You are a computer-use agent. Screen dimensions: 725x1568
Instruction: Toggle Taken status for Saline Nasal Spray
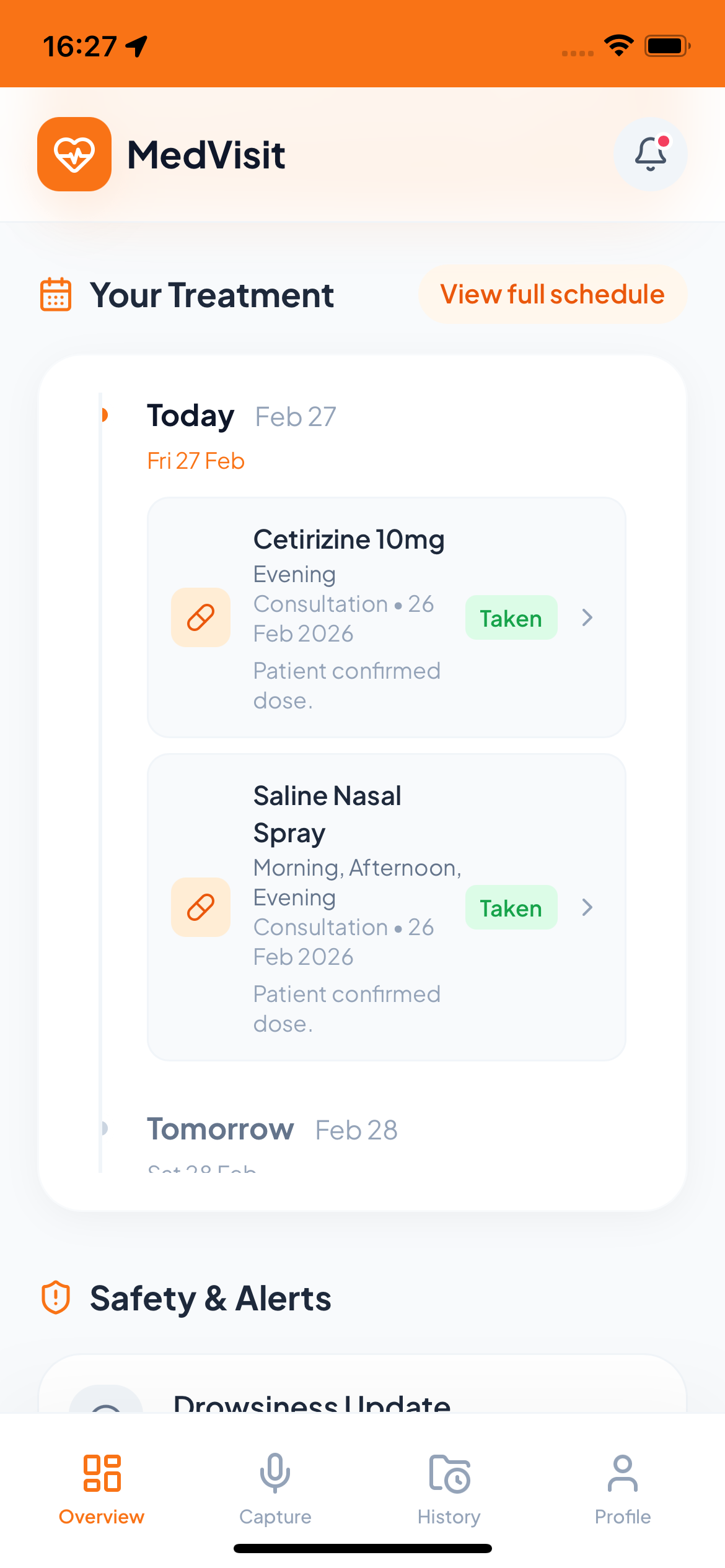(x=511, y=908)
